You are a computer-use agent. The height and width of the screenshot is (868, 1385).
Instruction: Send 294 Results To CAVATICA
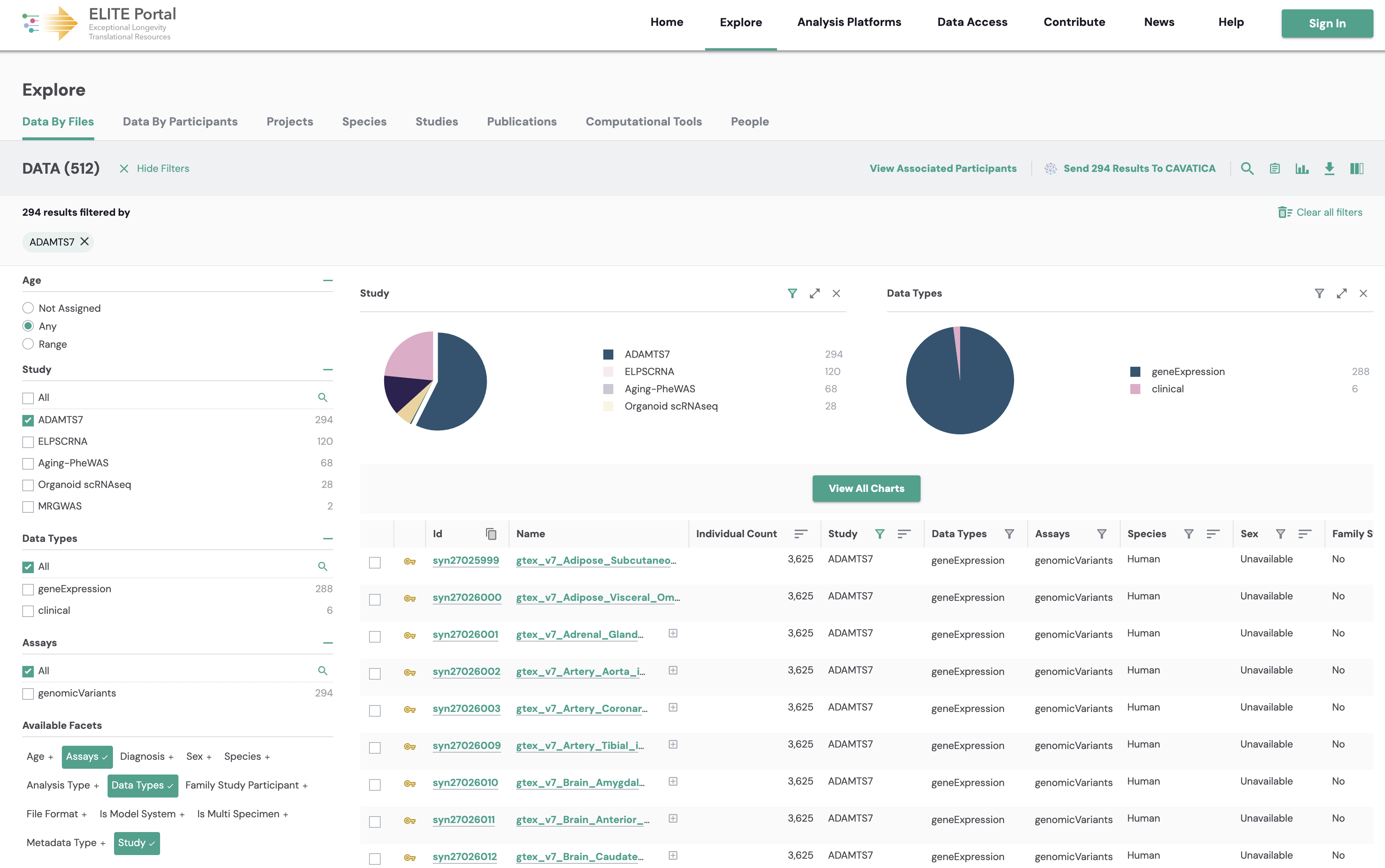[1130, 168]
